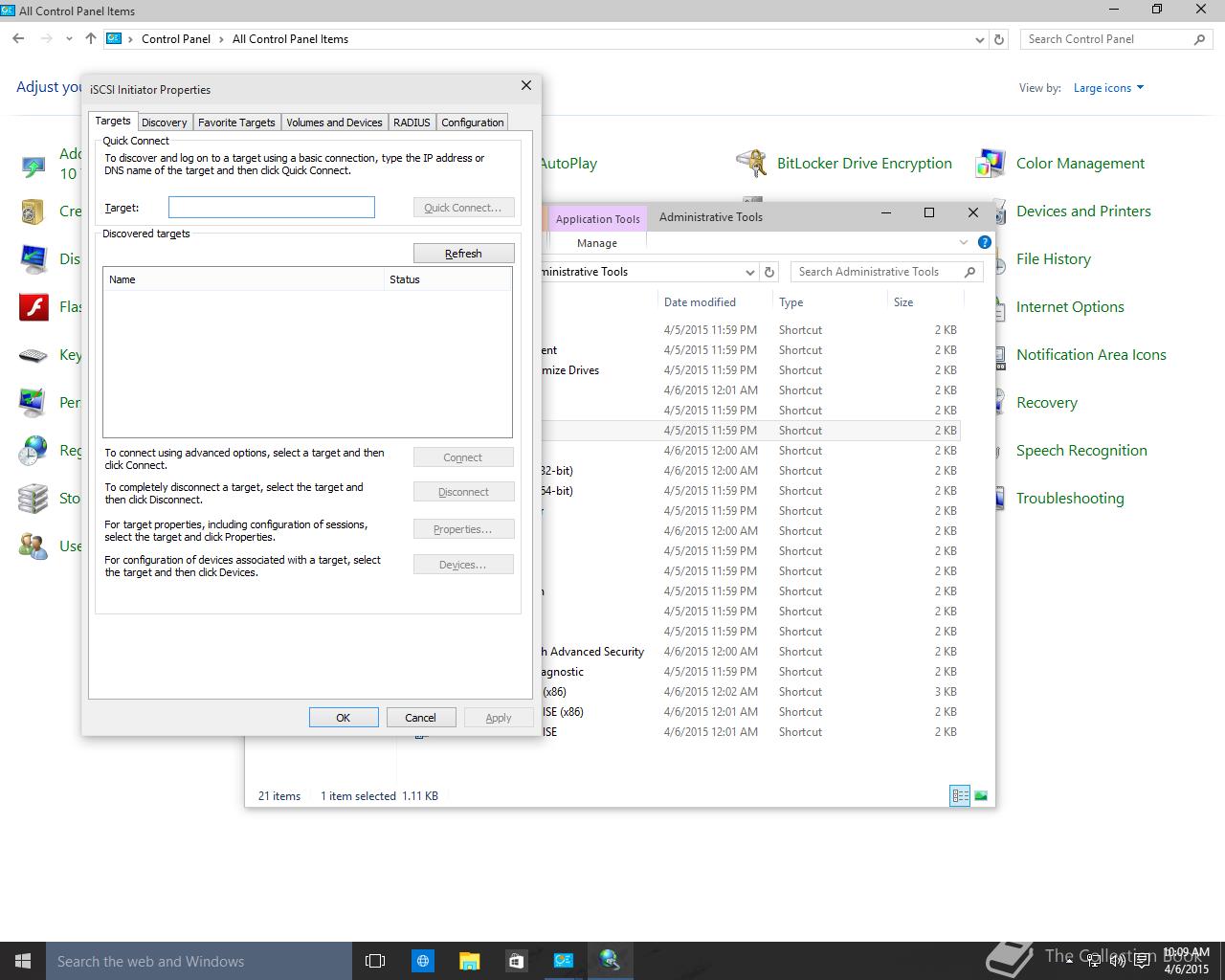The height and width of the screenshot is (980, 1225).
Task: Click the Region globe clock icon
Action: [x=33, y=451]
